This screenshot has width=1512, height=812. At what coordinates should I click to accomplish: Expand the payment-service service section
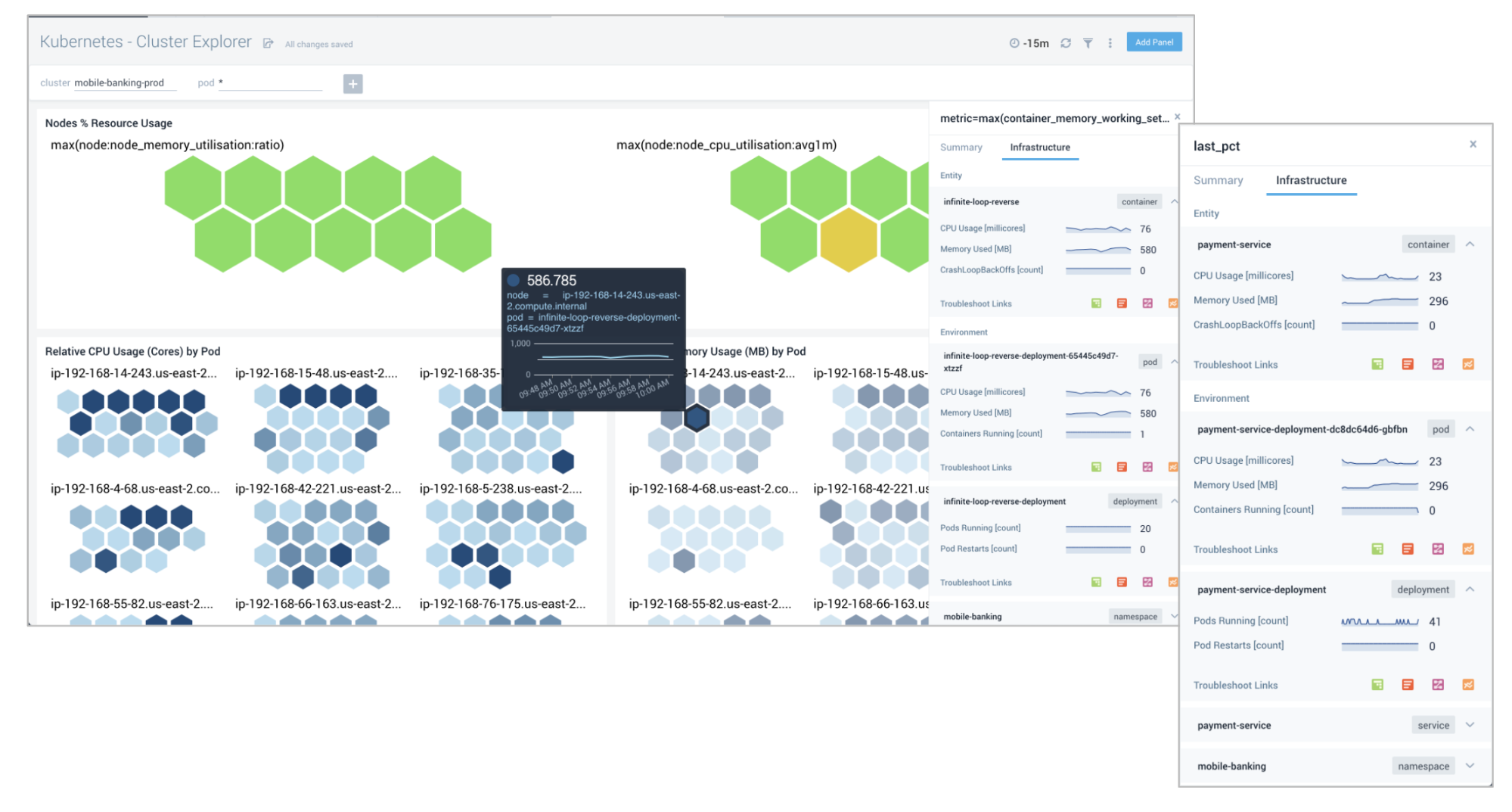[1470, 724]
